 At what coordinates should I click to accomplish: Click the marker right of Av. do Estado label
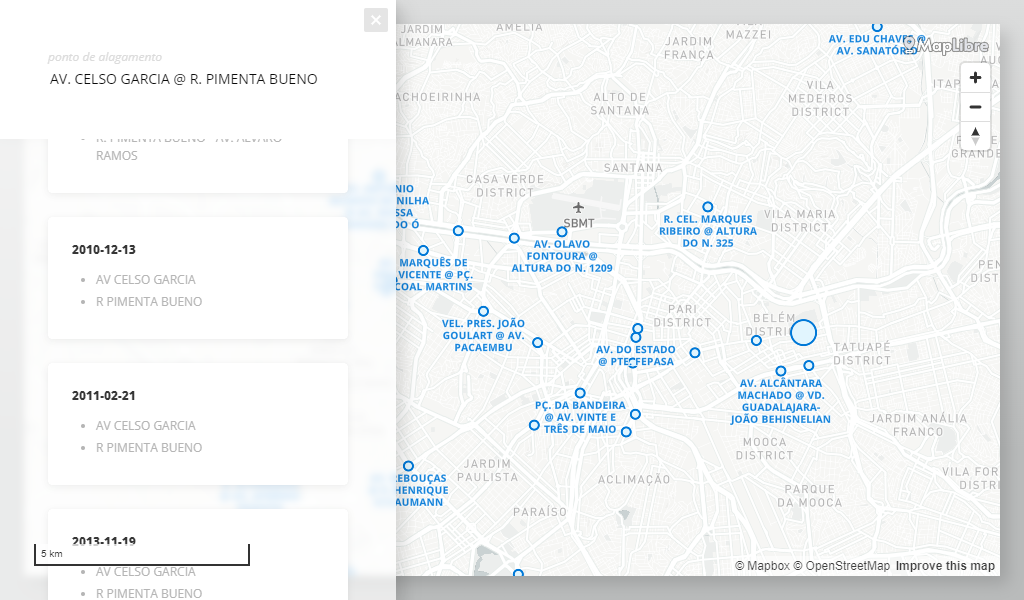pyautogui.click(x=695, y=353)
